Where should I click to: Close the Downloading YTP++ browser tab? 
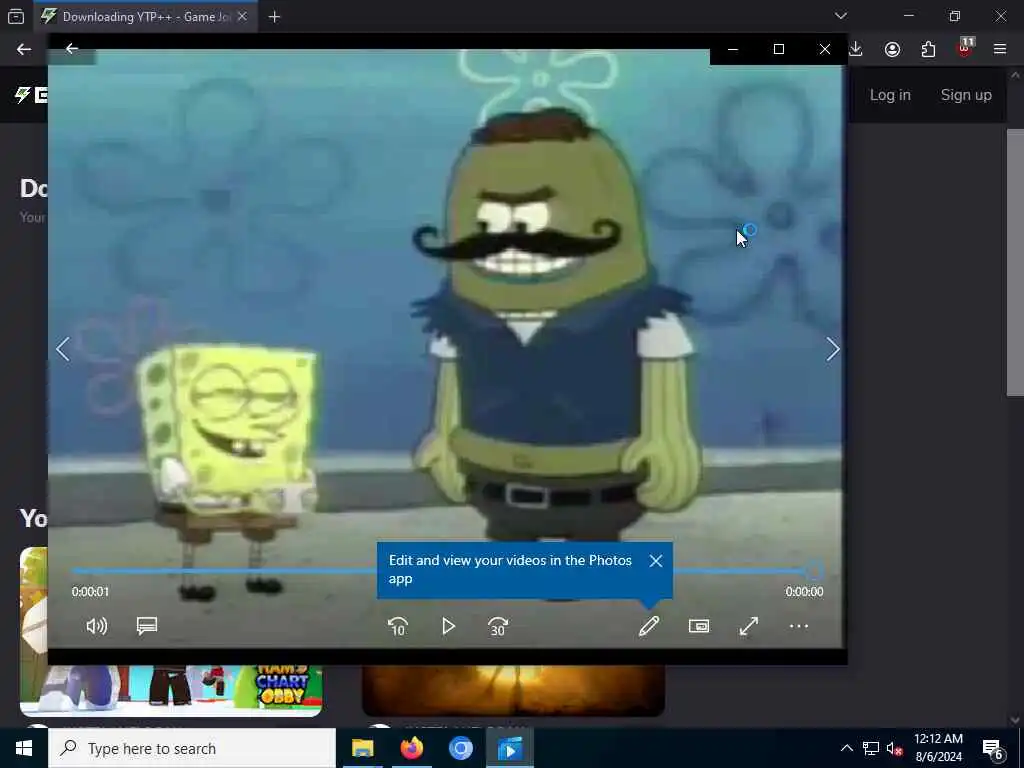tap(242, 16)
